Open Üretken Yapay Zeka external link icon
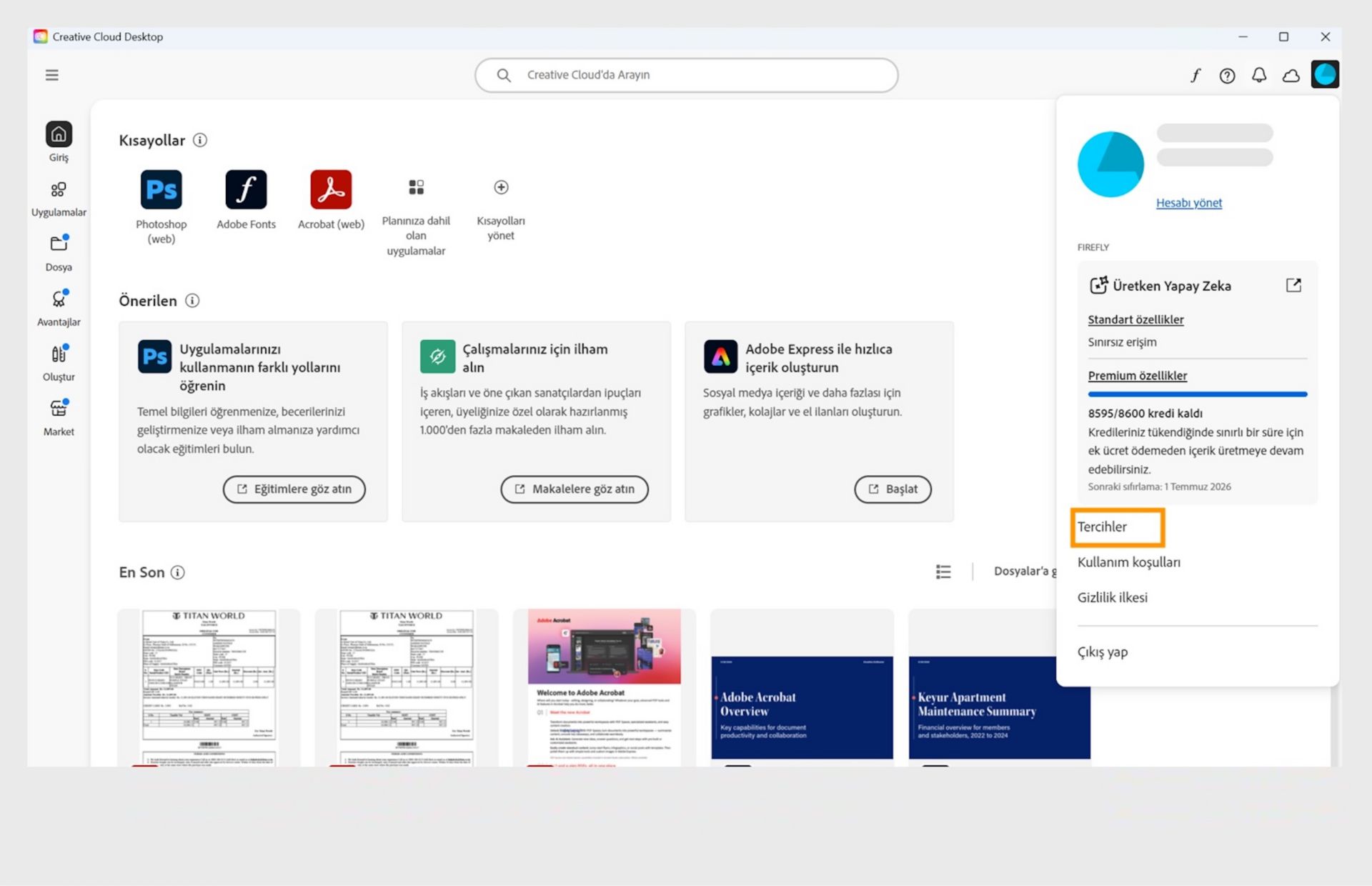Screen dimensions: 1372x886 point(1293,285)
